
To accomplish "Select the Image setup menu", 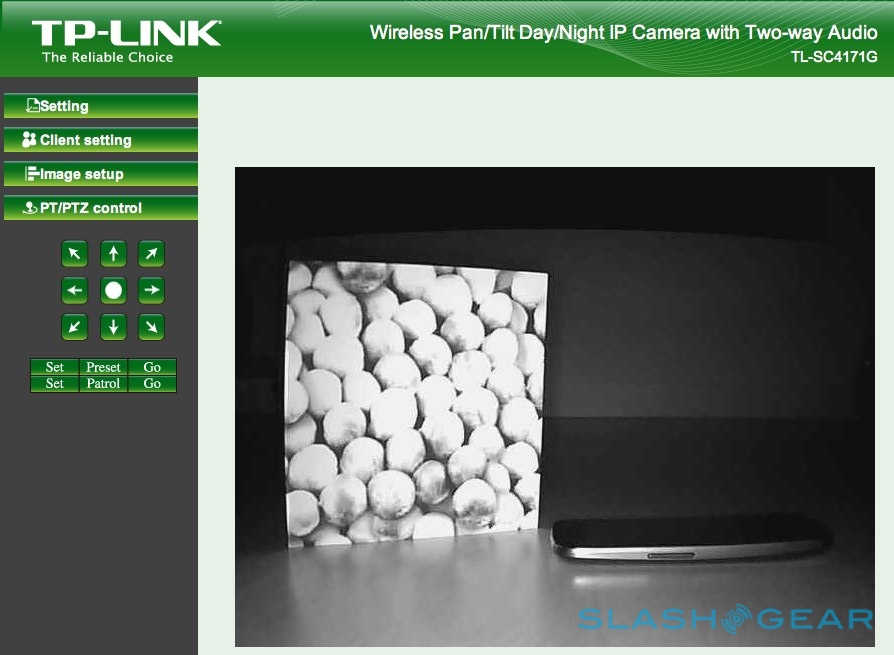I will tap(99, 174).
